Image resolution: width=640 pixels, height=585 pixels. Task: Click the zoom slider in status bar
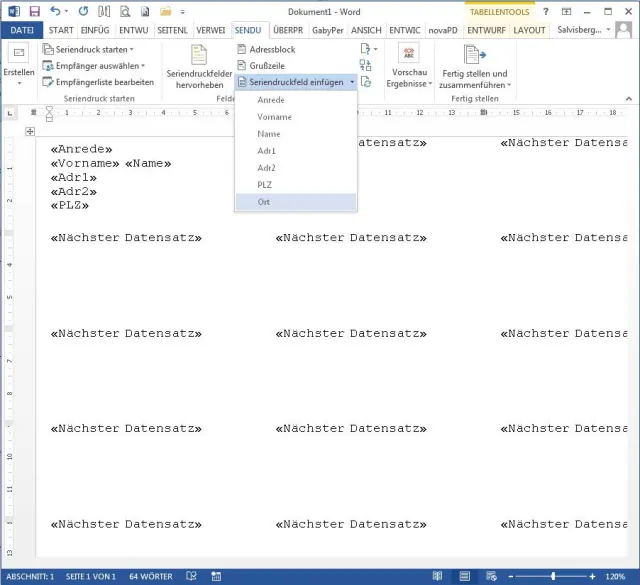point(553,577)
